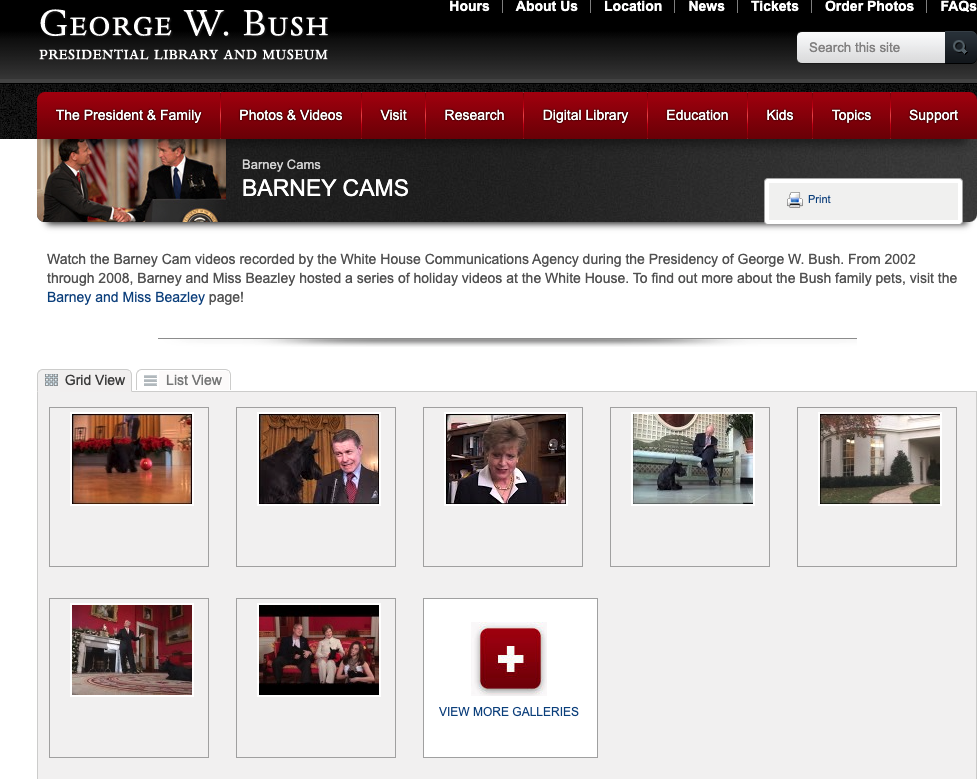Open the Topics menu

pyautogui.click(x=851, y=115)
